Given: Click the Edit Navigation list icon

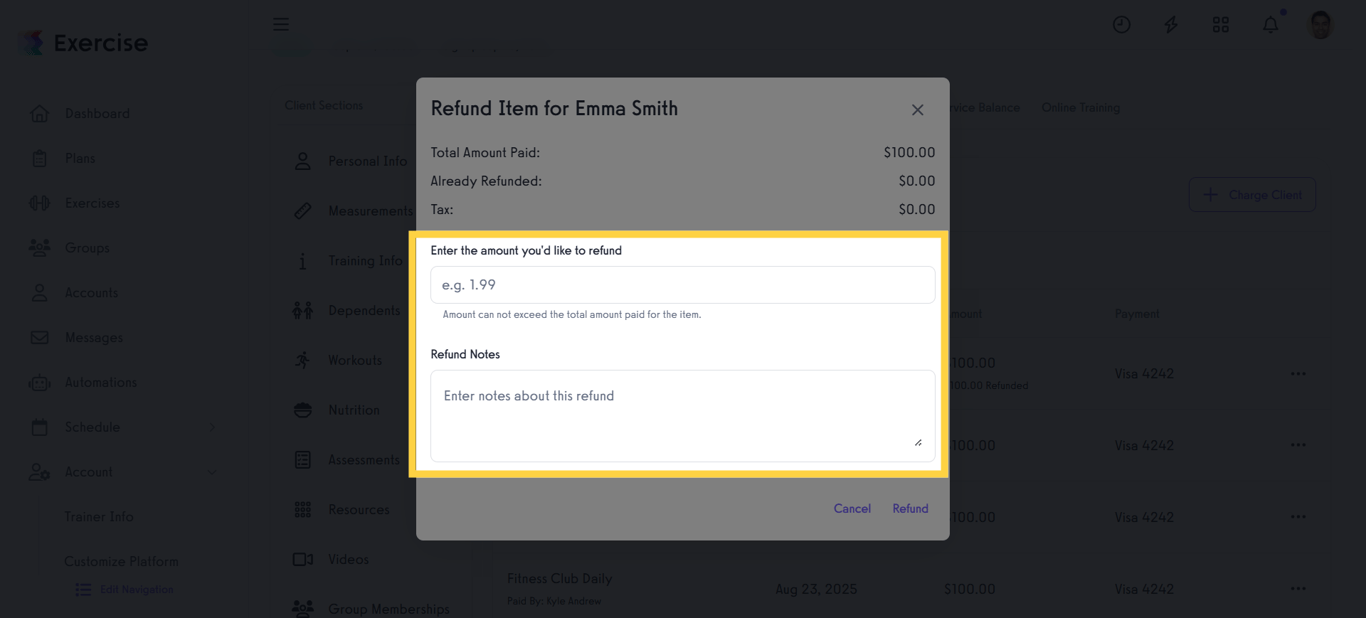Looking at the screenshot, I should 83,590.
